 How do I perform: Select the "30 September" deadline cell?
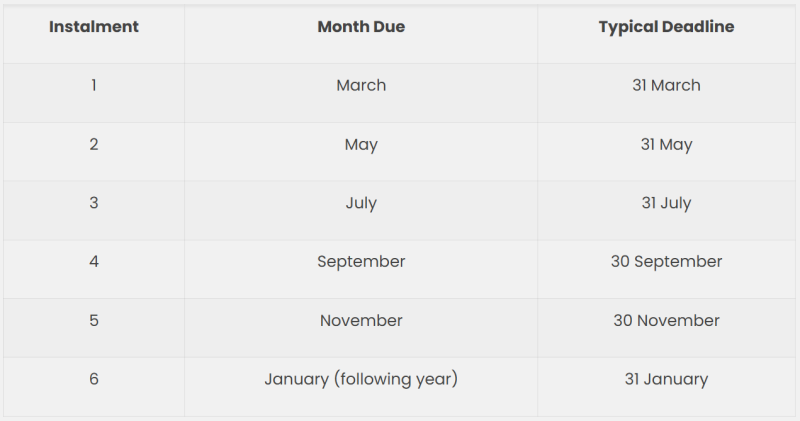(666, 262)
